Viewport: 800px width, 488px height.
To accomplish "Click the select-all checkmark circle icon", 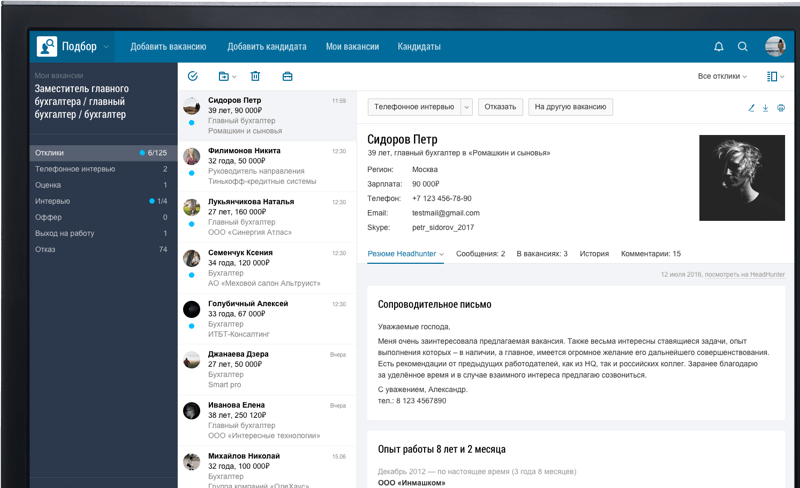I will point(193,76).
